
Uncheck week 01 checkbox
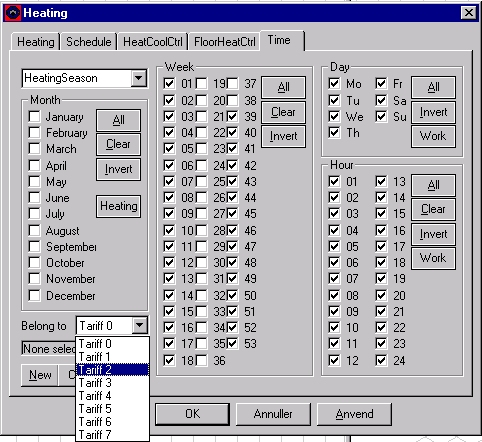[x=169, y=83]
